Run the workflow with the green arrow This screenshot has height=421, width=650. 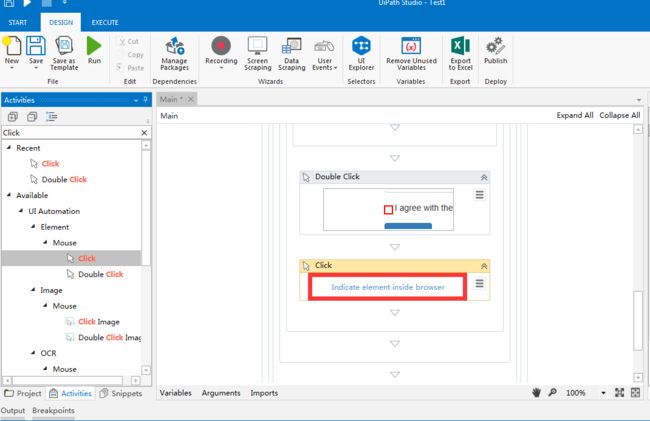tap(94, 50)
